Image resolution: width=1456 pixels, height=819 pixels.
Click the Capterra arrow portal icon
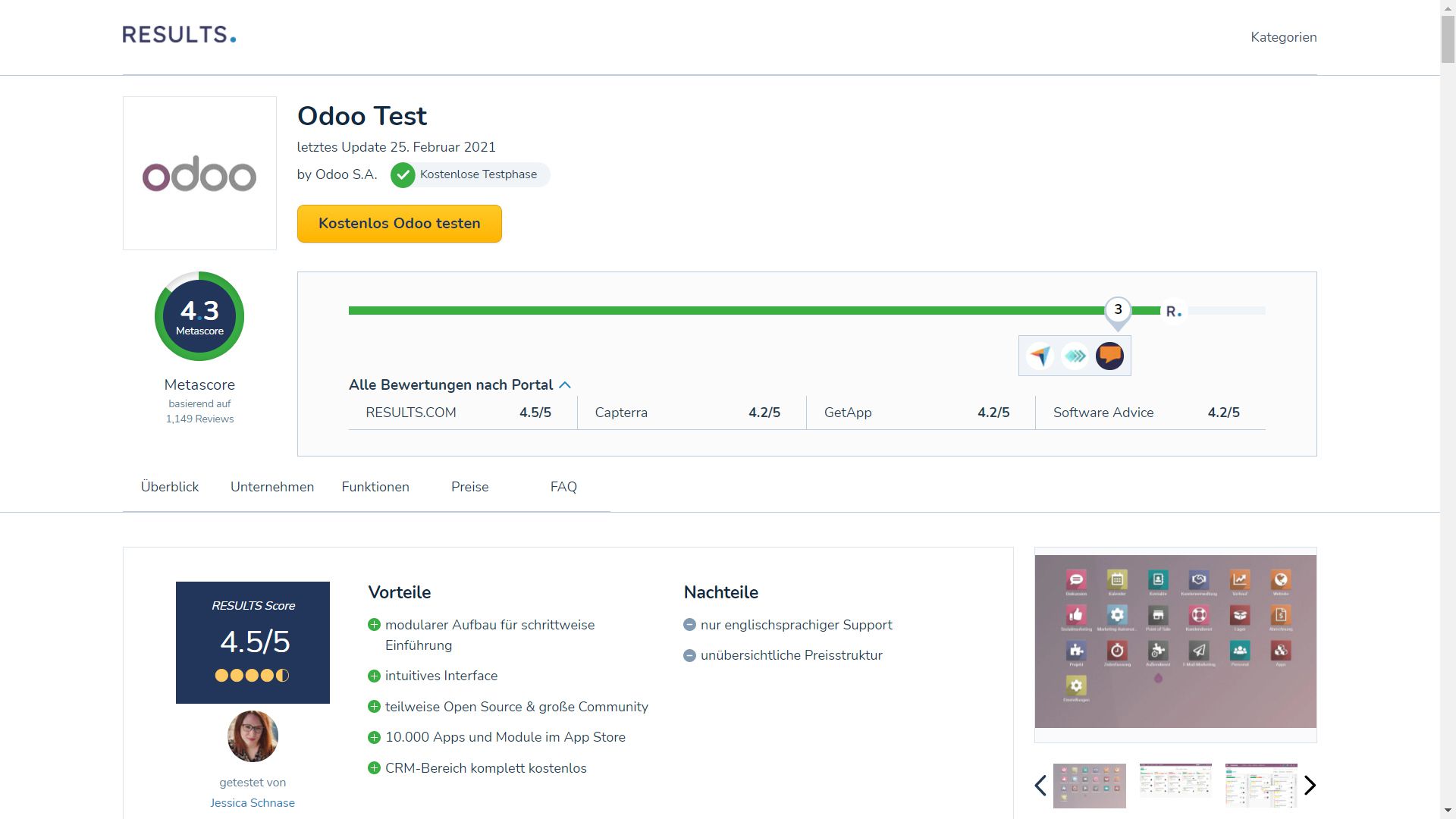pos(1040,356)
